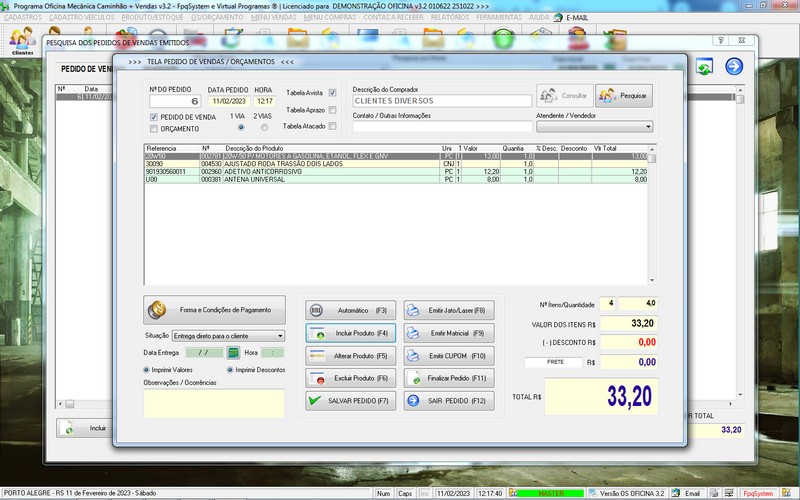Open the Data Entrega calendar icon
Viewport: 800px width, 500px height.
click(x=233, y=353)
